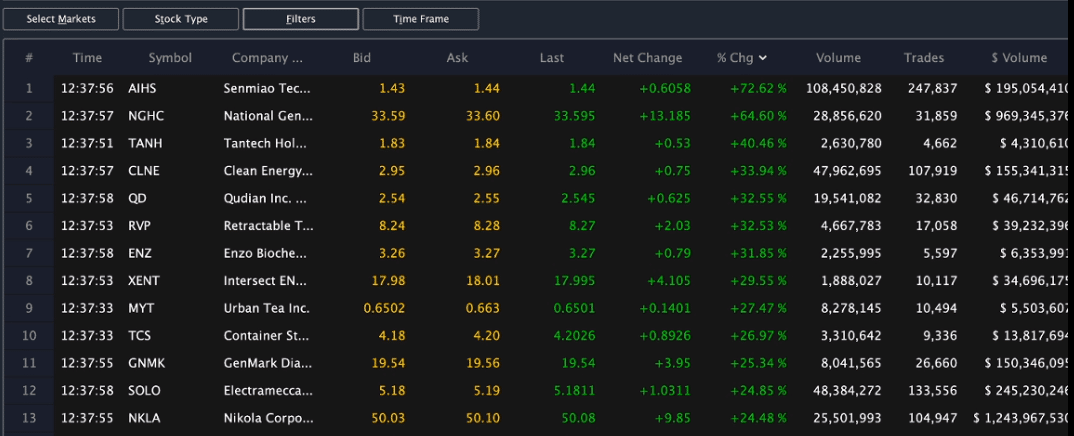Open the Select Markets menu
Image resolution: width=1074 pixels, height=436 pixels.
61,19
